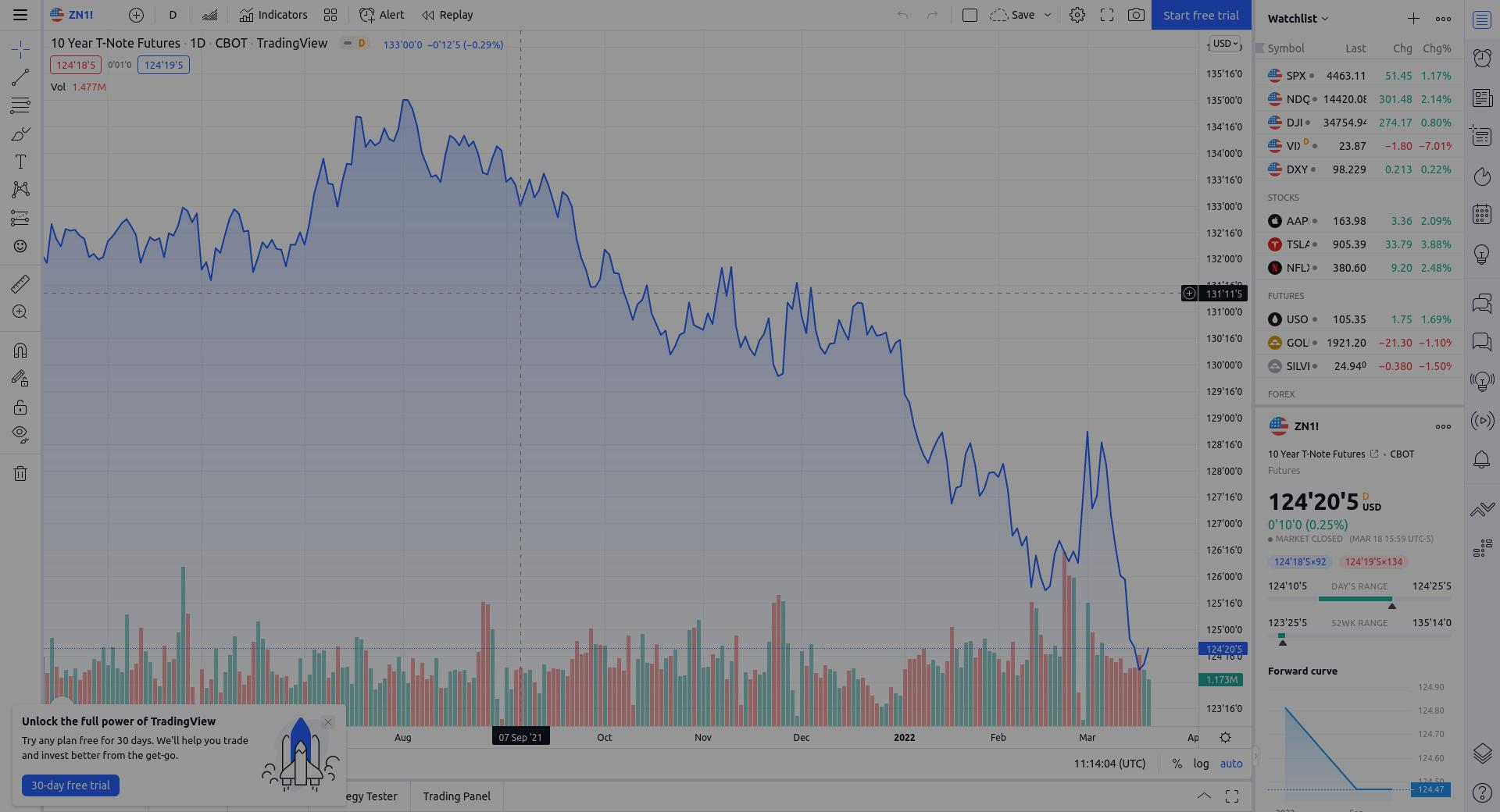Open the Save options dropdown arrow
This screenshot has width=1500, height=812.
tap(1048, 15)
